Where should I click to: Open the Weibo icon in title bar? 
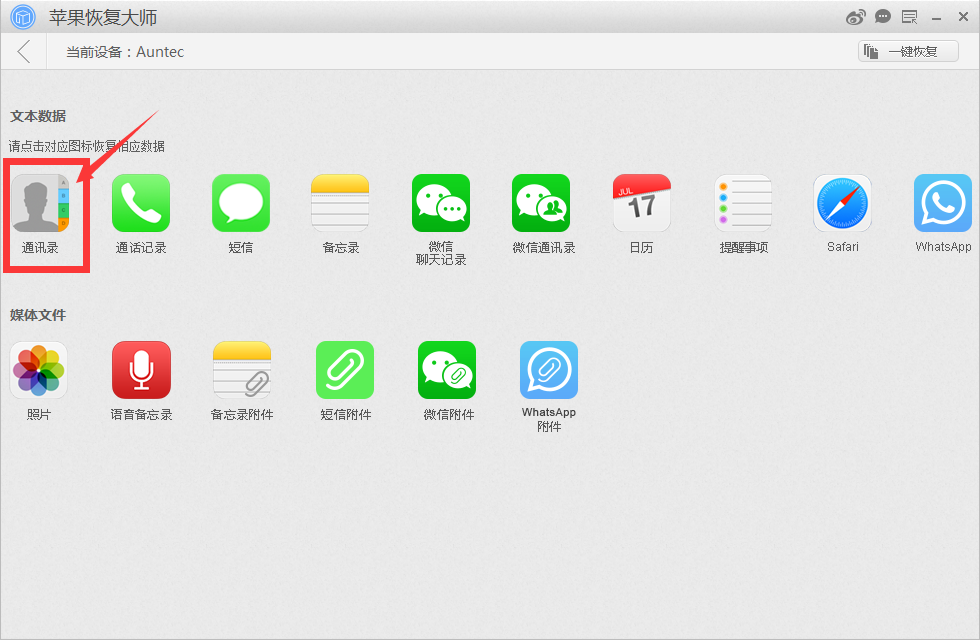coord(856,17)
